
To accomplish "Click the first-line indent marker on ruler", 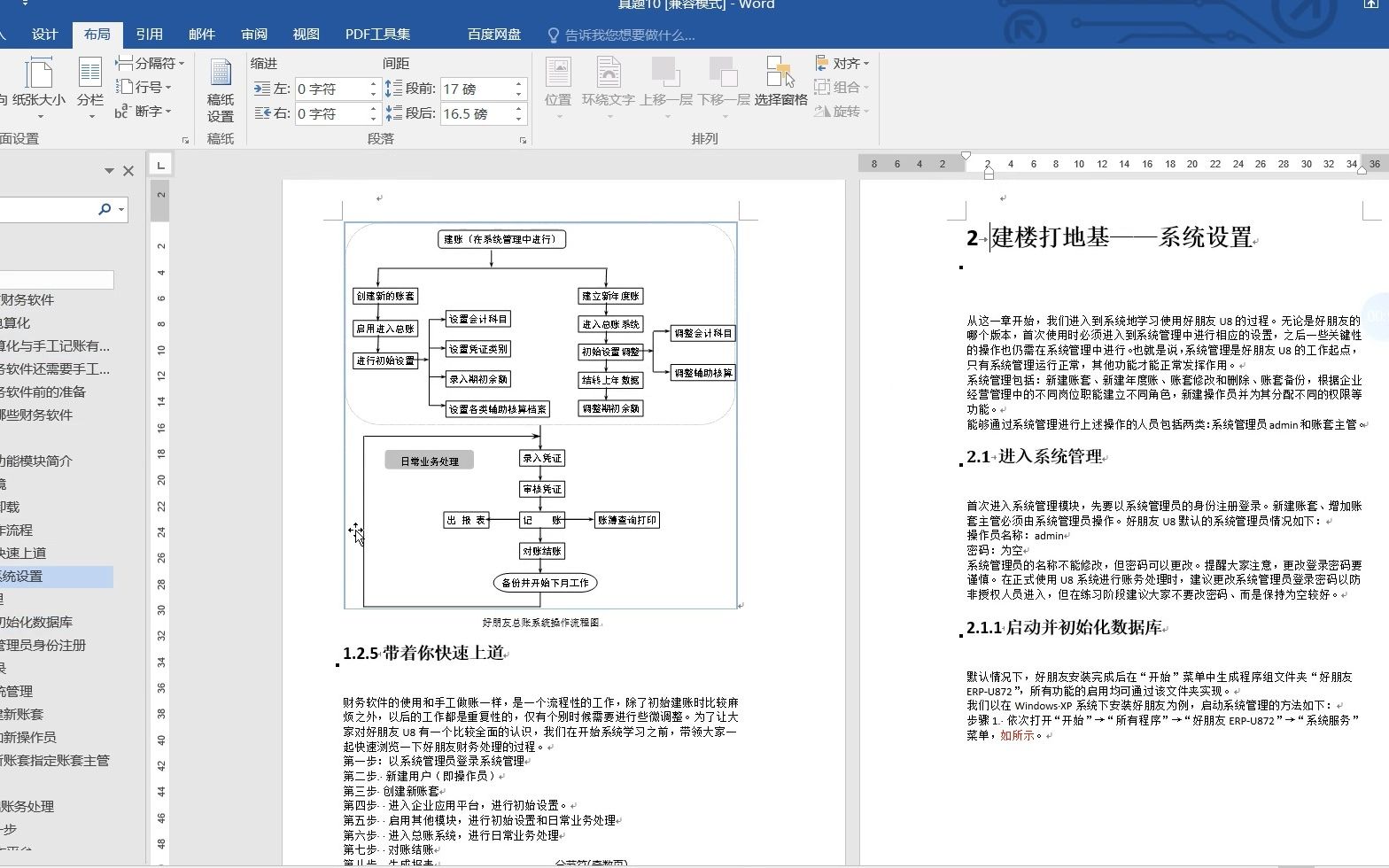I will coord(967,157).
